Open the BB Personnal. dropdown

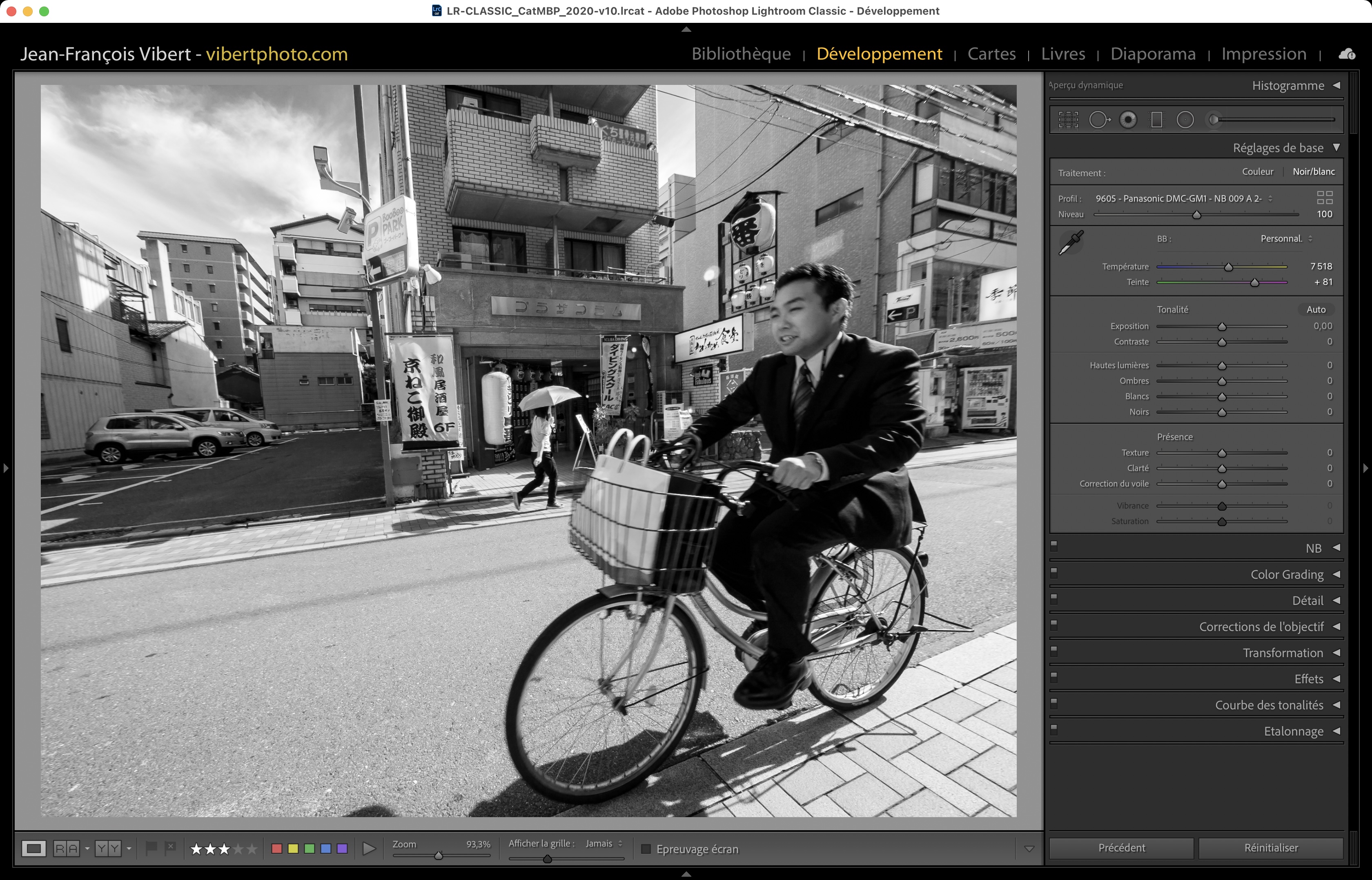click(x=1286, y=239)
